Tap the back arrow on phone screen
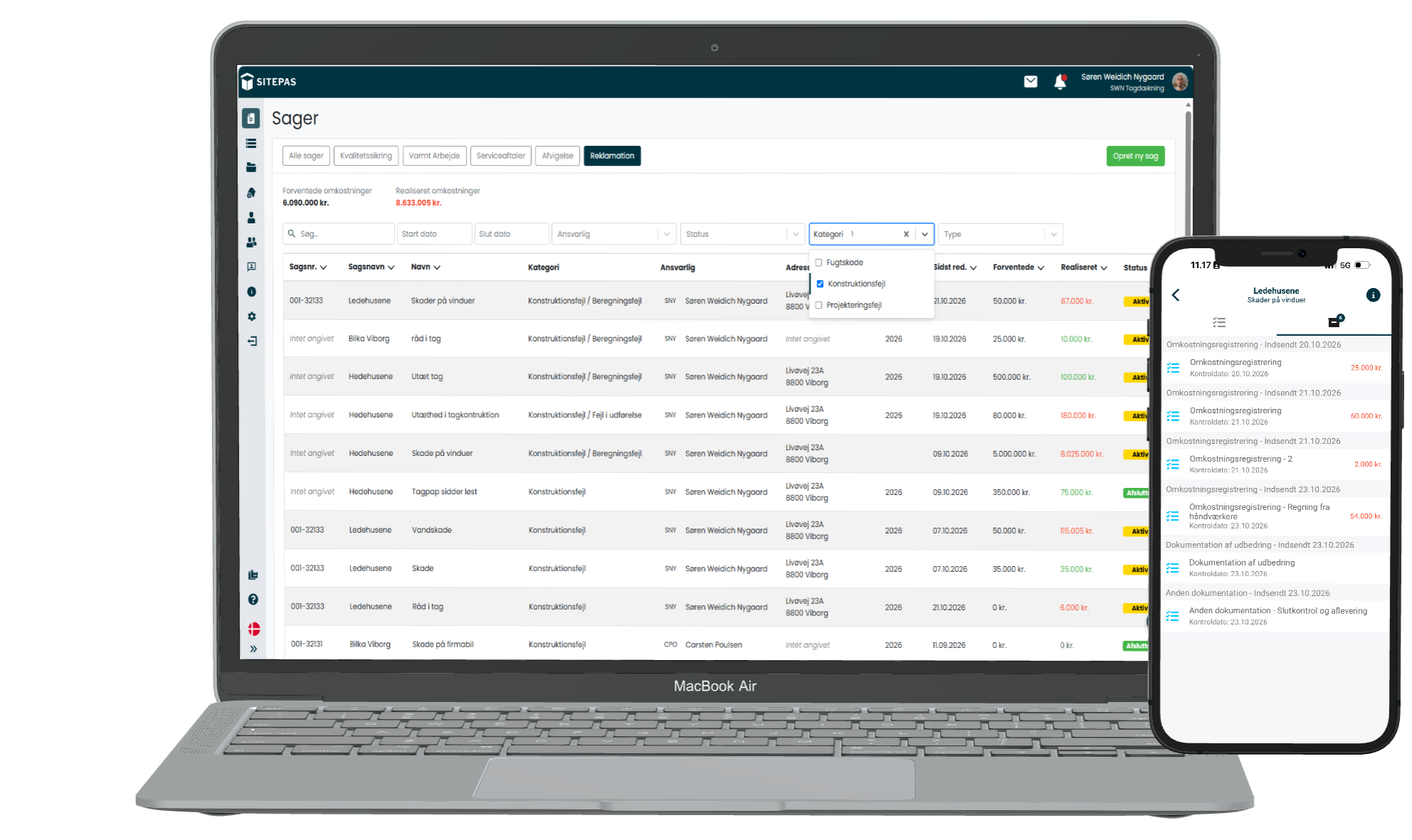The height and width of the screenshot is (840, 1412). pos(1176,295)
